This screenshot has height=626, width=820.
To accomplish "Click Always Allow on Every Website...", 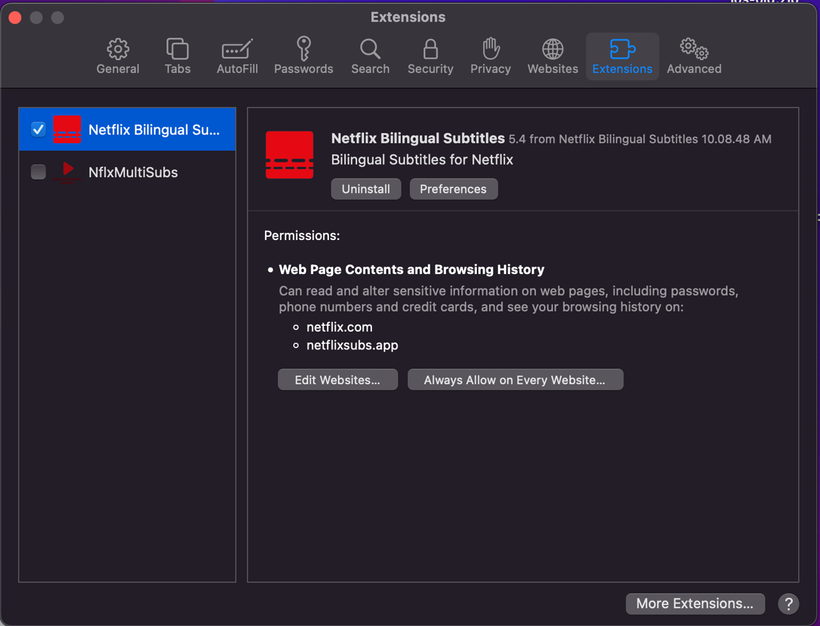I will point(515,380).
